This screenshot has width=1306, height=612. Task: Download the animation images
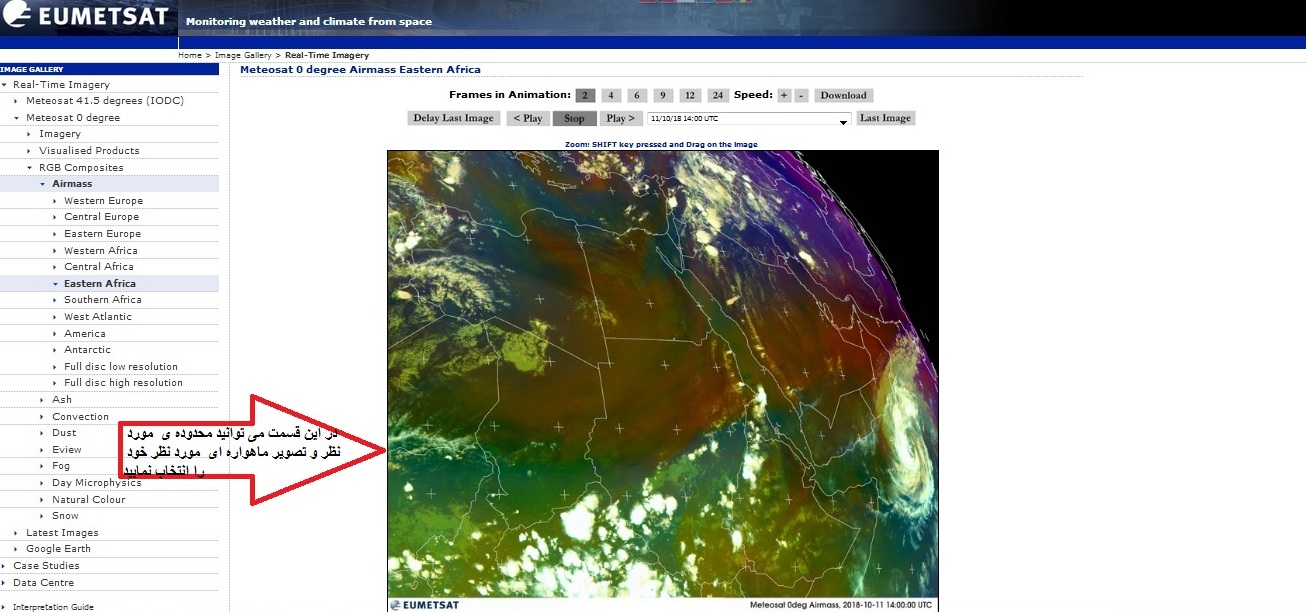[843, 96]
